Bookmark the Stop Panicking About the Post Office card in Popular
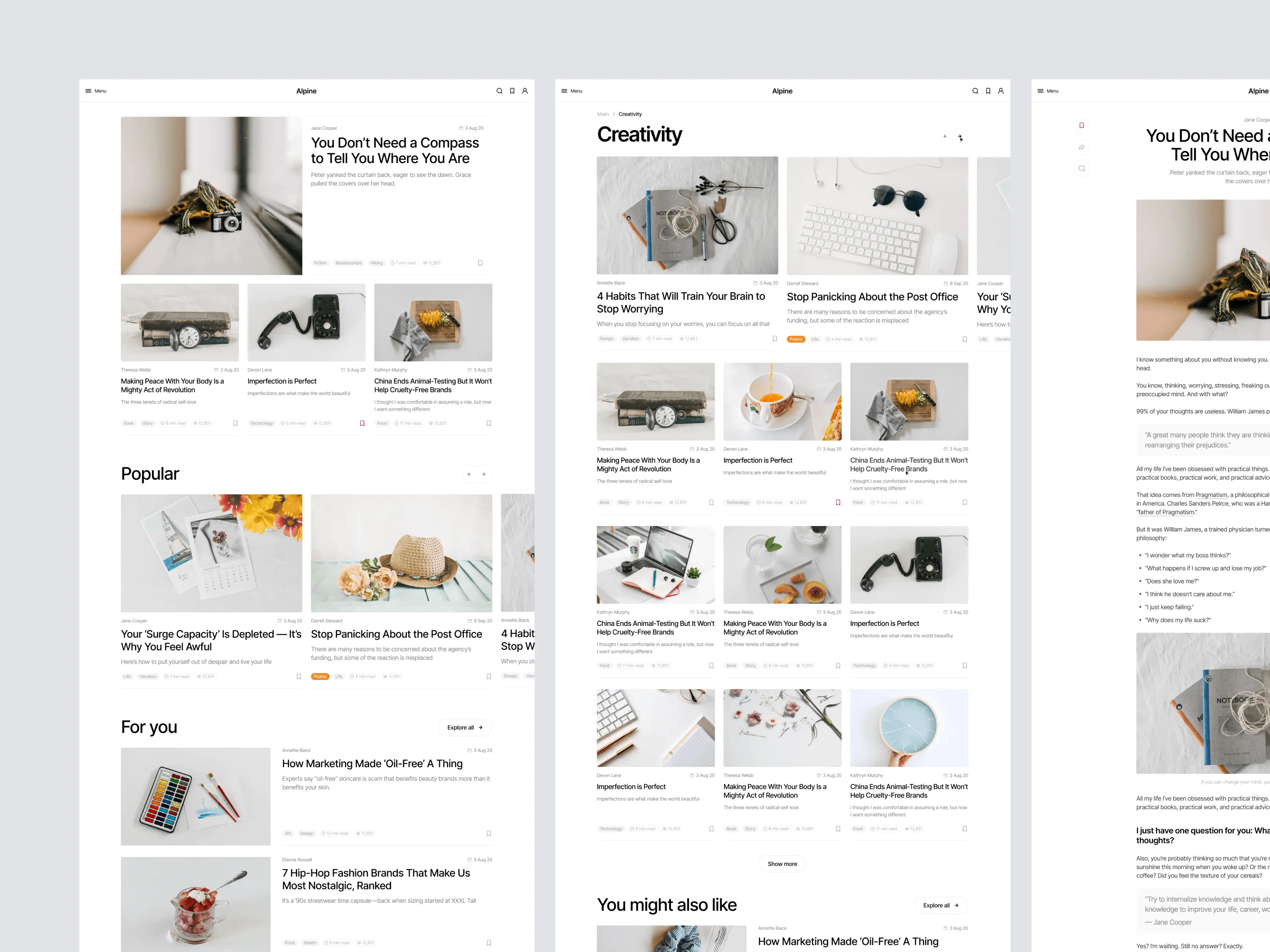The image size is (1270, 952). 489,677
